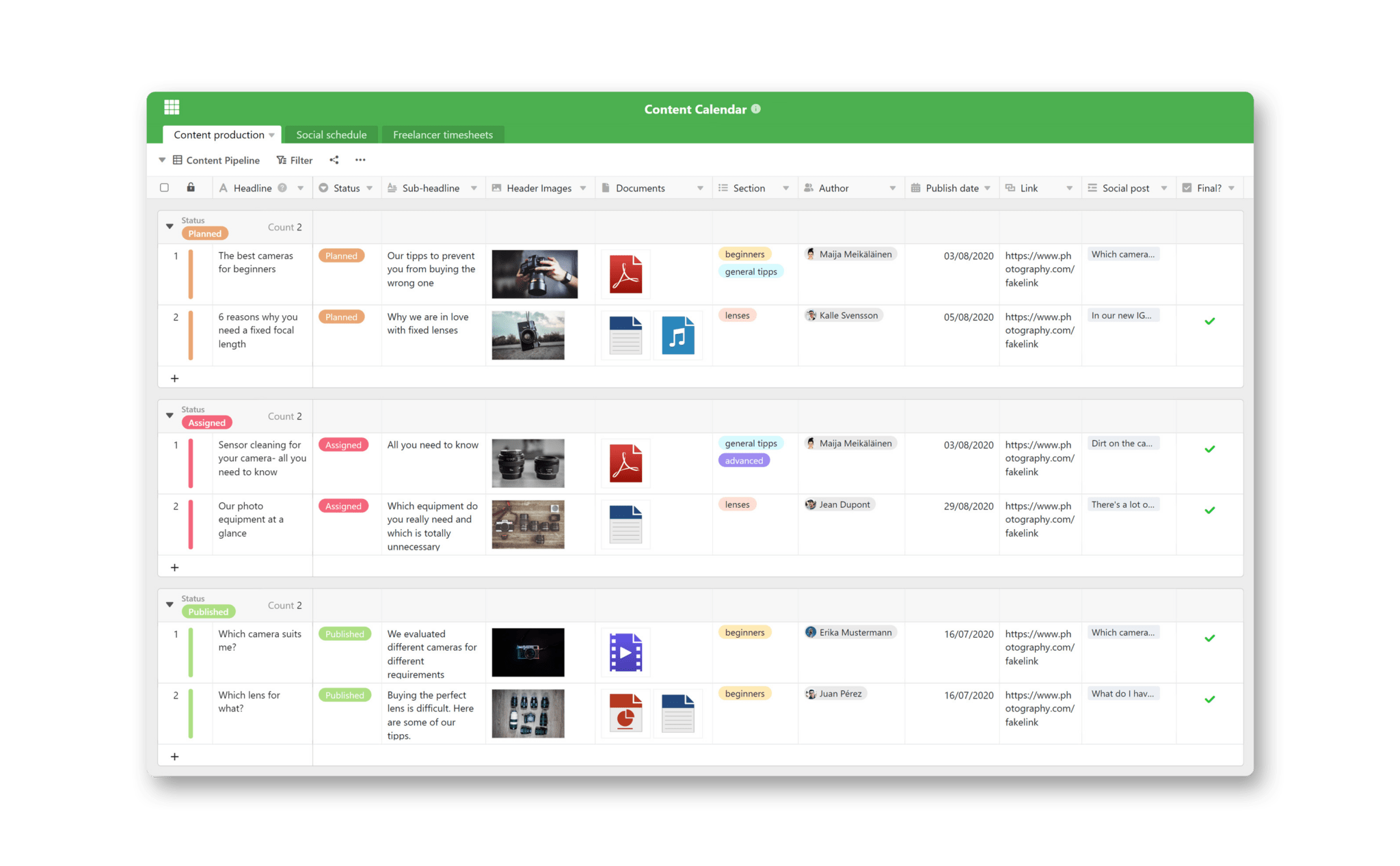Open the audio file attached to fixed lenses row

click(x=678, y=335)
